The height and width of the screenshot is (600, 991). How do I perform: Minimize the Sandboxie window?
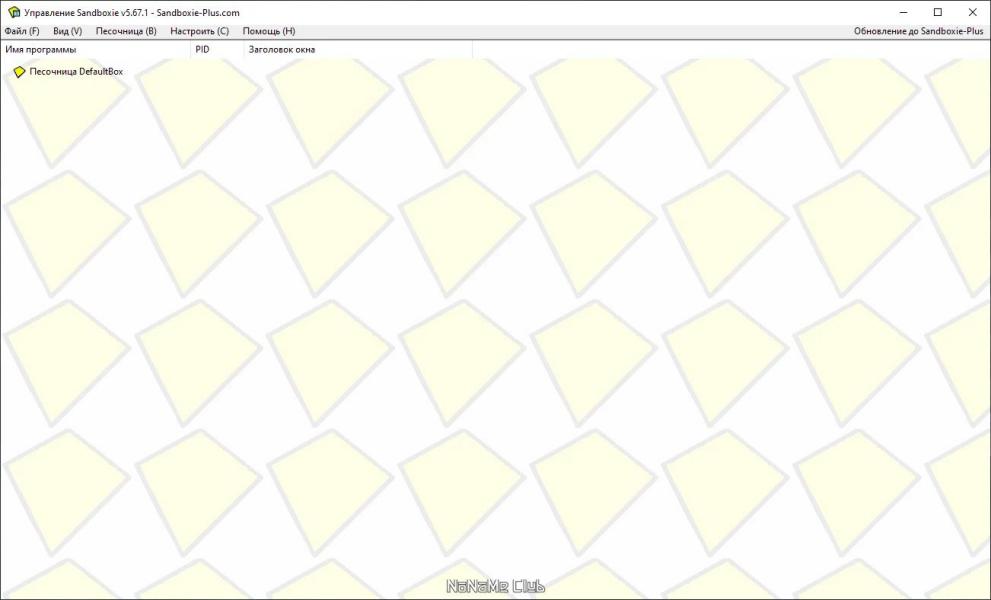904,12
